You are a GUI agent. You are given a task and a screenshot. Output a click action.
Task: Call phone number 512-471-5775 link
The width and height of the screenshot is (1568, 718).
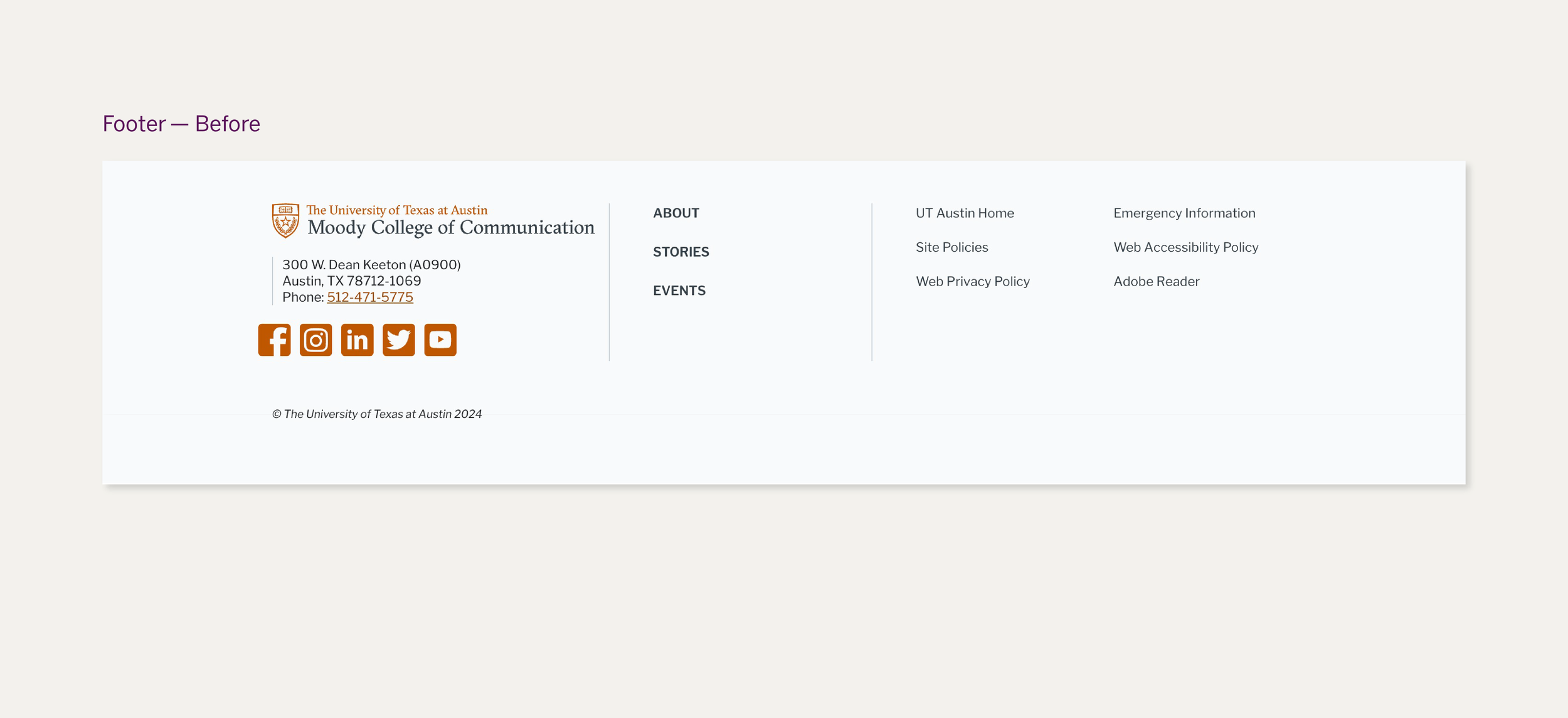(369, 297)
